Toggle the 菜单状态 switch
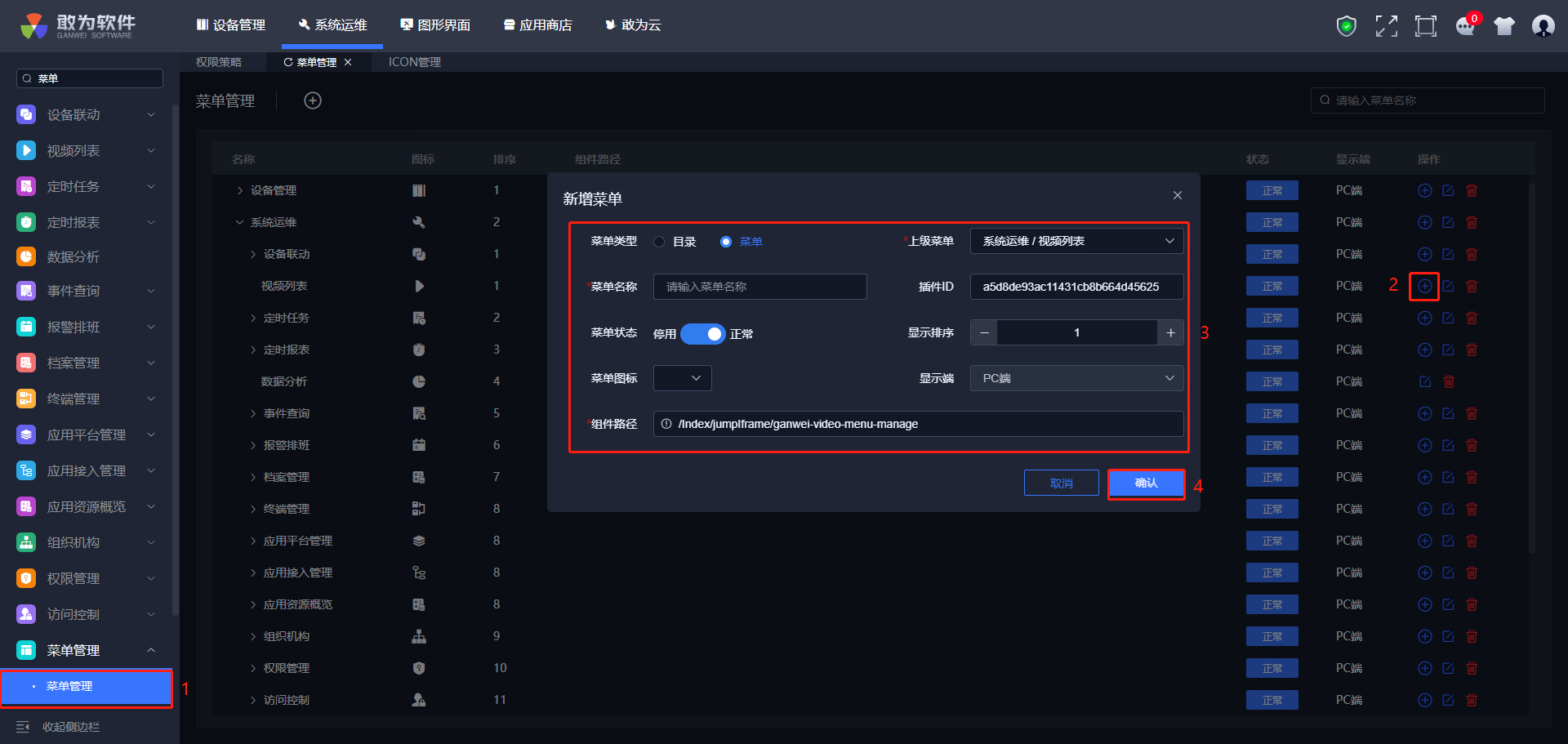Image resolution: width=1568 pixels, height=744 pixels. click(702, 334)
